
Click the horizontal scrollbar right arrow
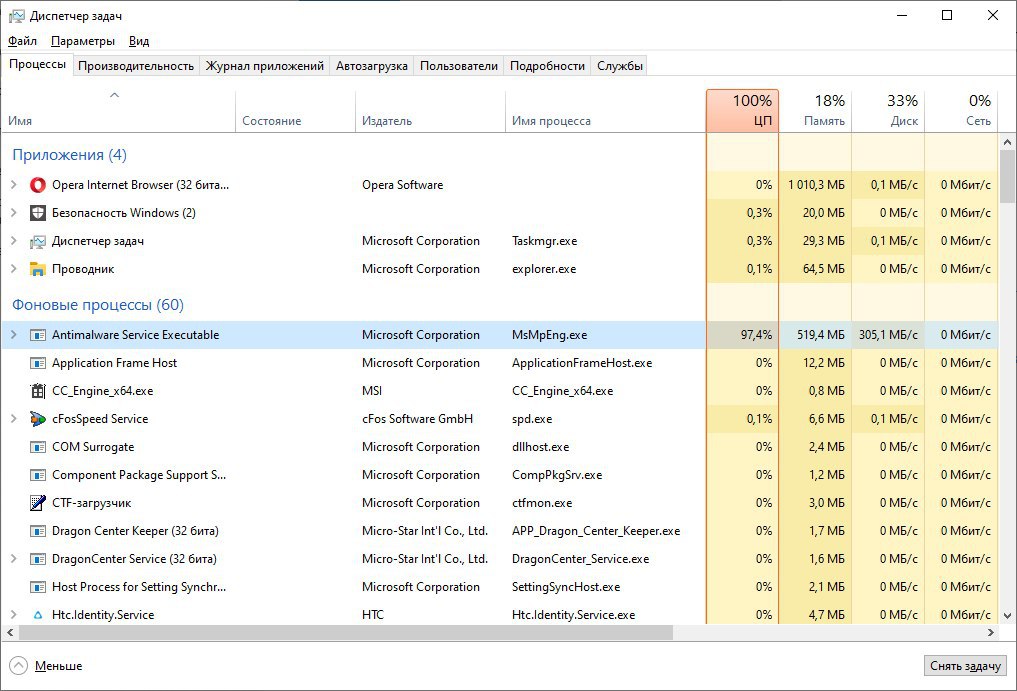(990, 632)
